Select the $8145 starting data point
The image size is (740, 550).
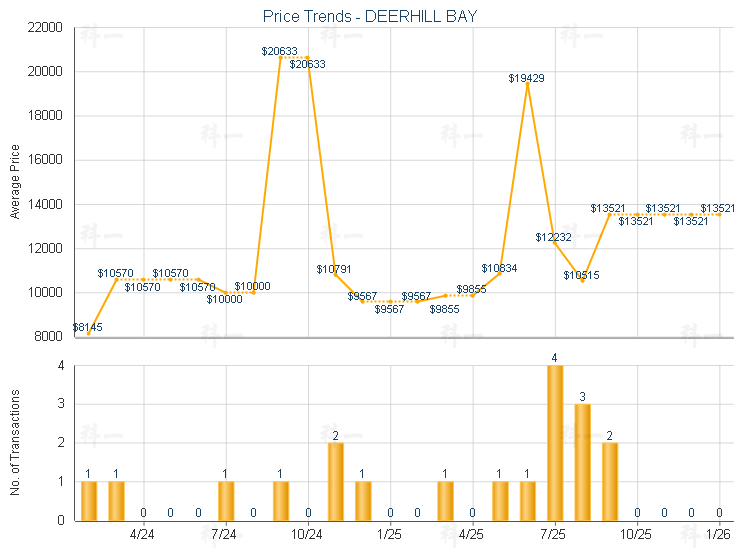pyautogui.click(x=89, y=333)
